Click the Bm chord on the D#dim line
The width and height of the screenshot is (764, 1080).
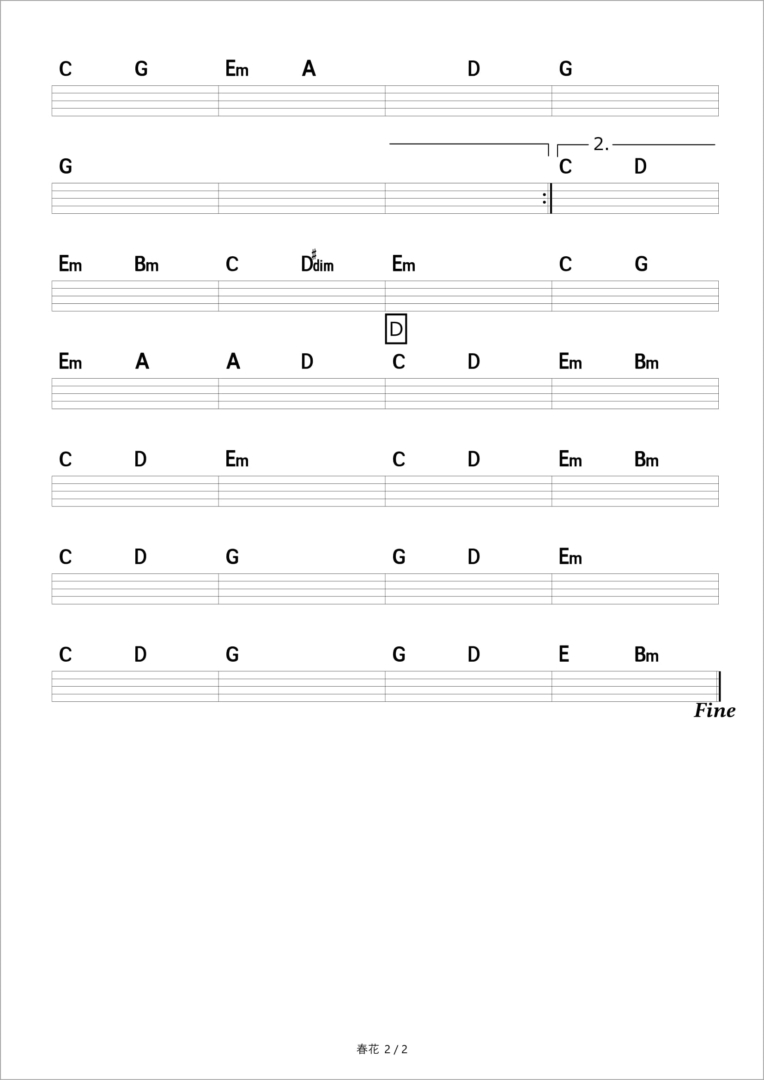146,264
